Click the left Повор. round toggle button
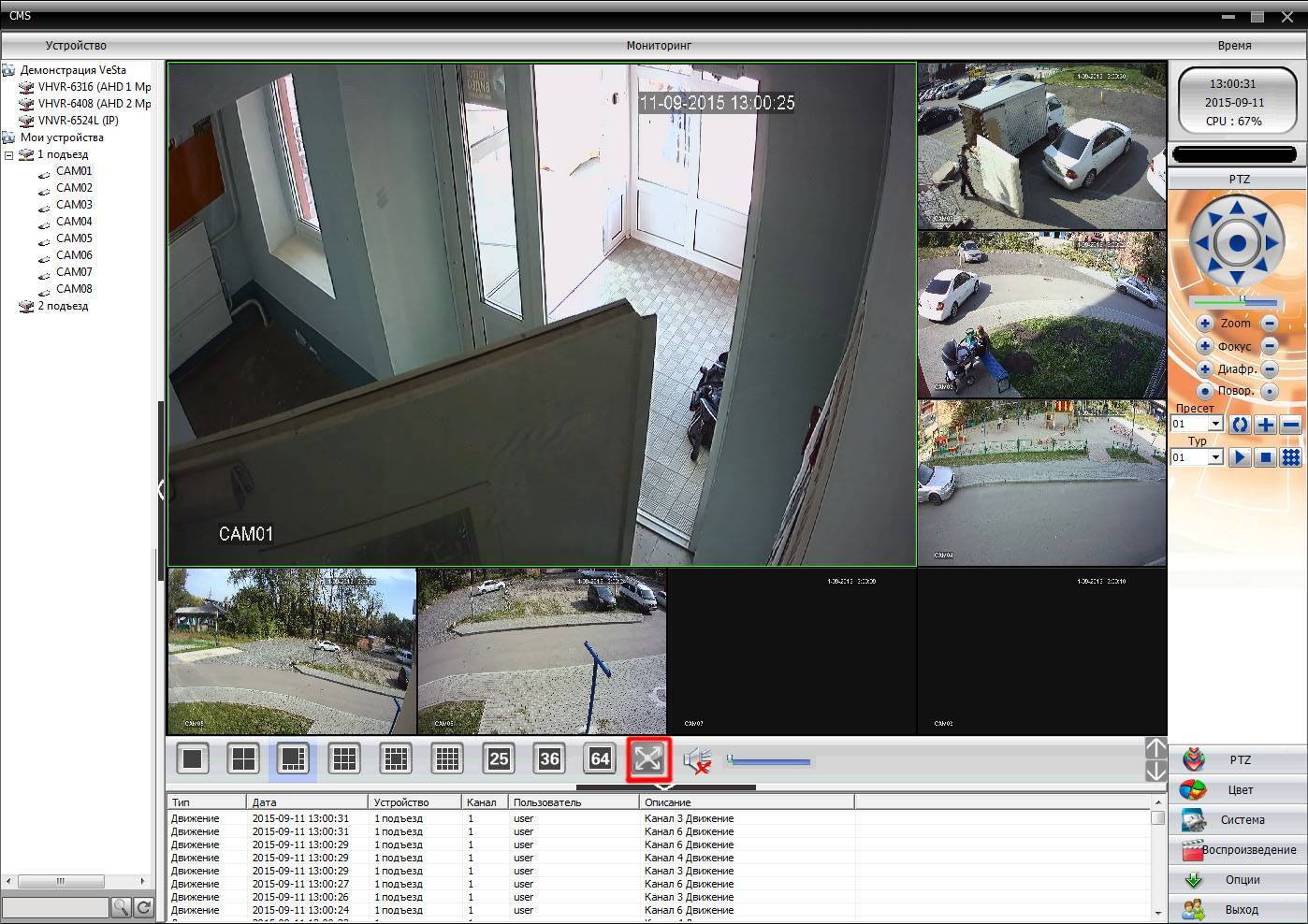 tap(1205, 391)
